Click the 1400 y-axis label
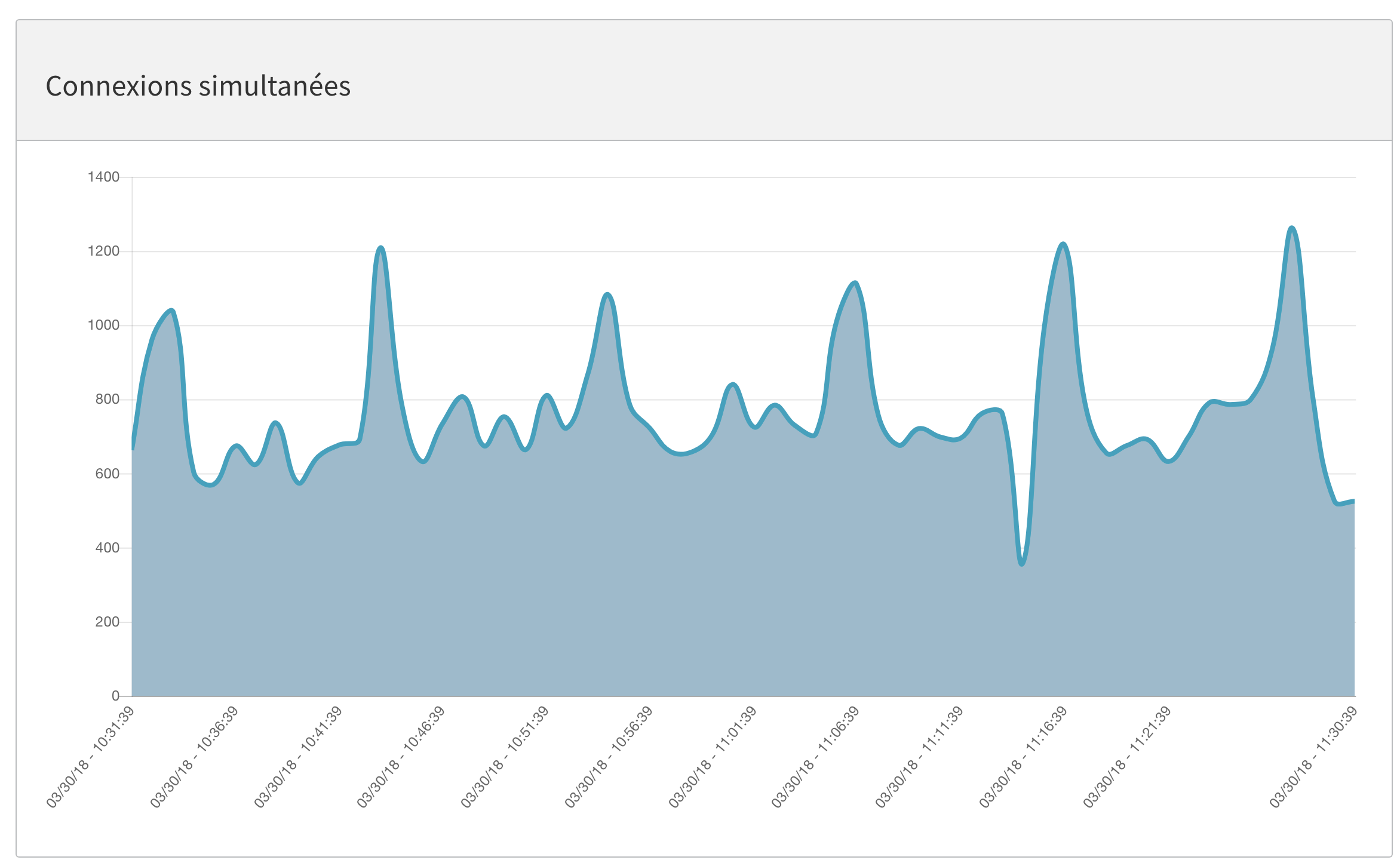This screenshot has width=1400, height=866. pos(103,177)
